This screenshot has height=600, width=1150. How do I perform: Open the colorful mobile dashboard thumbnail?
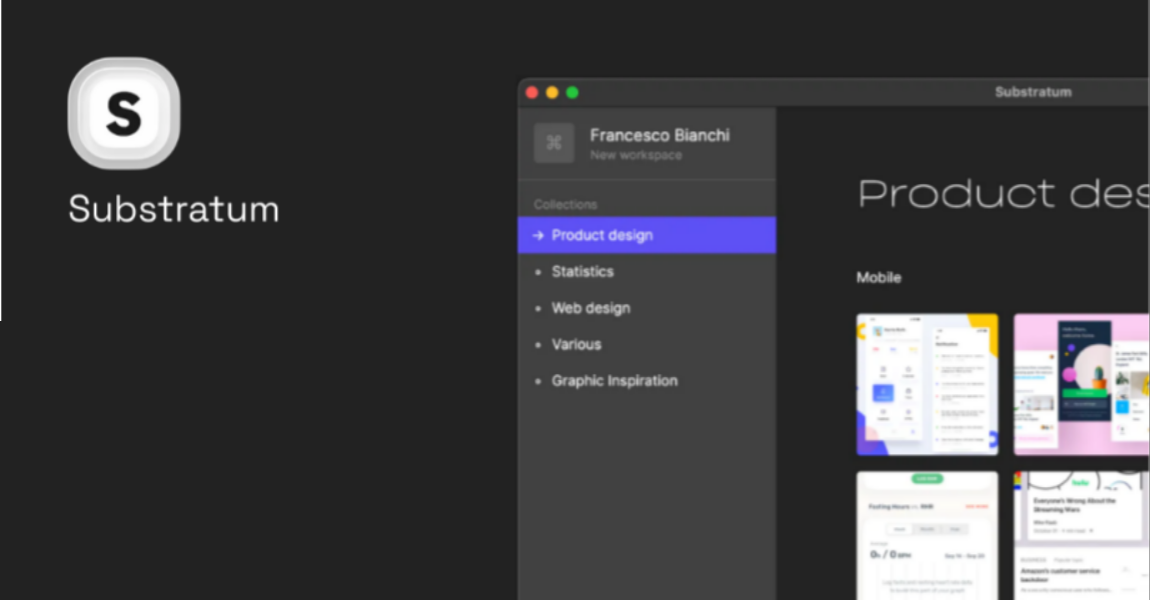pyautogui.click(x=927, y=384)
